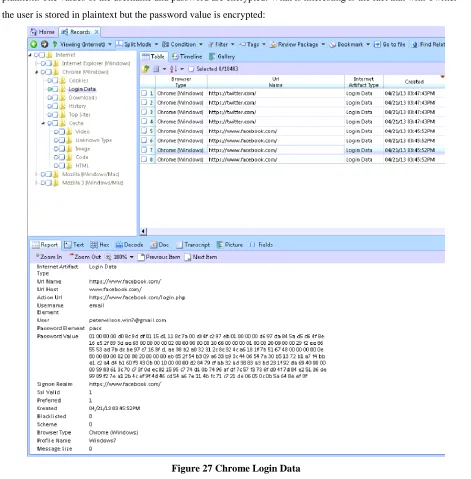Open the Text viewer tab
This screenshot has height=479, width=471.
[x=74, y=245]
